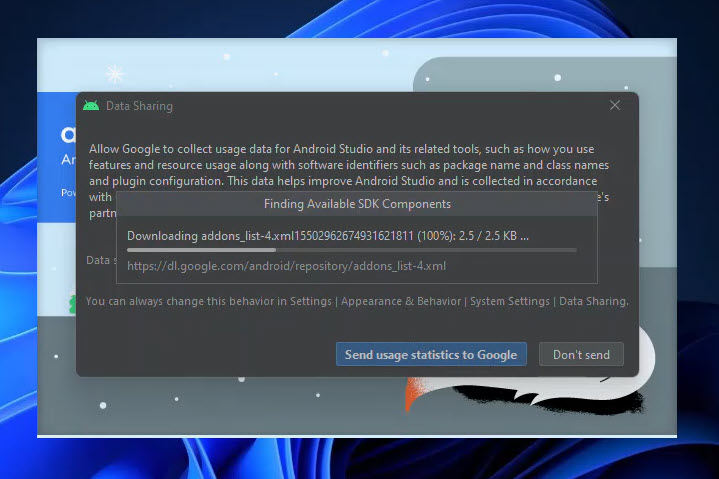Click the Data Sharing title text
This screenshot has width=719, height=479.
tap(139, 106)
